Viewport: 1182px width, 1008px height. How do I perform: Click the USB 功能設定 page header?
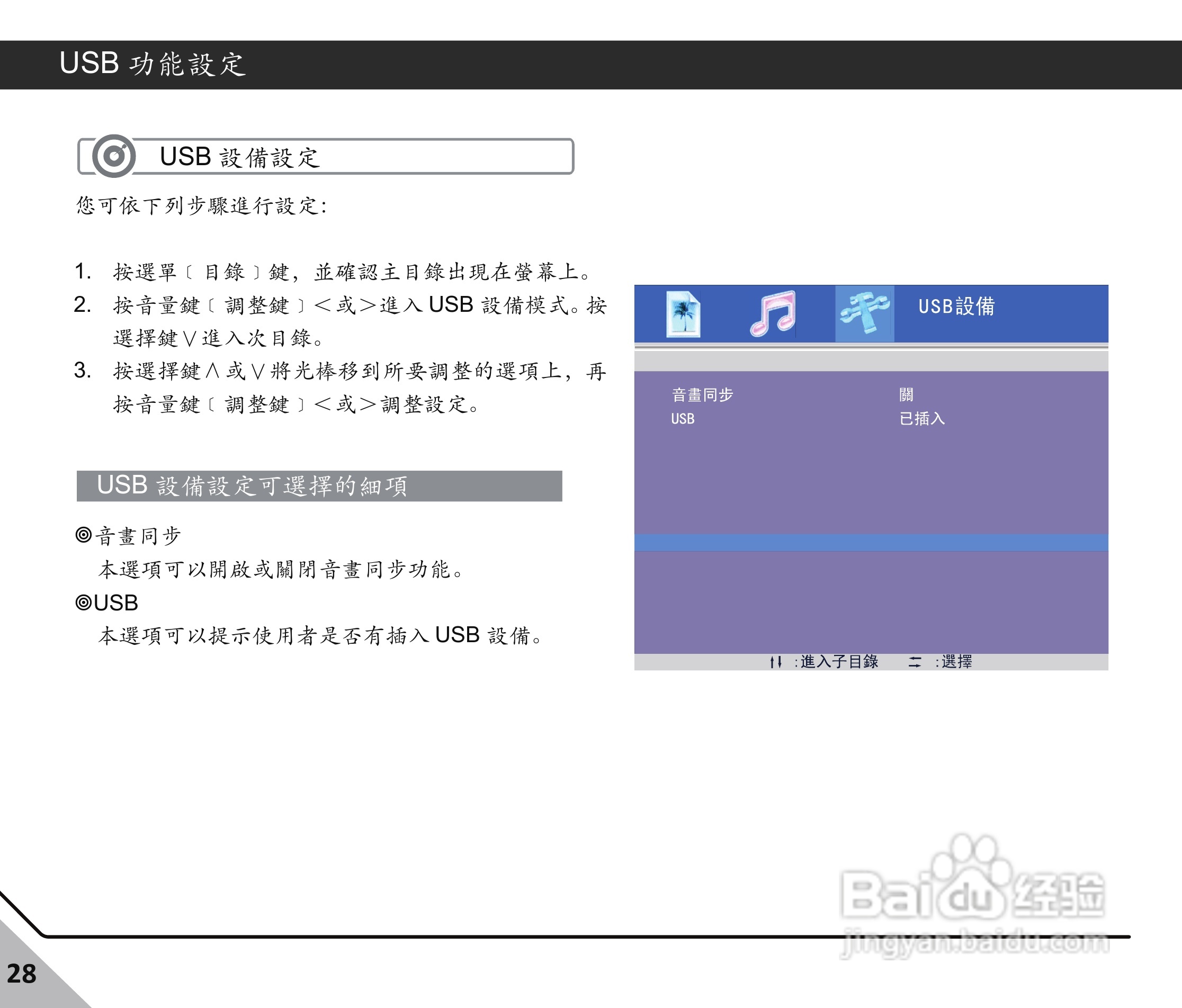(153, 64)
